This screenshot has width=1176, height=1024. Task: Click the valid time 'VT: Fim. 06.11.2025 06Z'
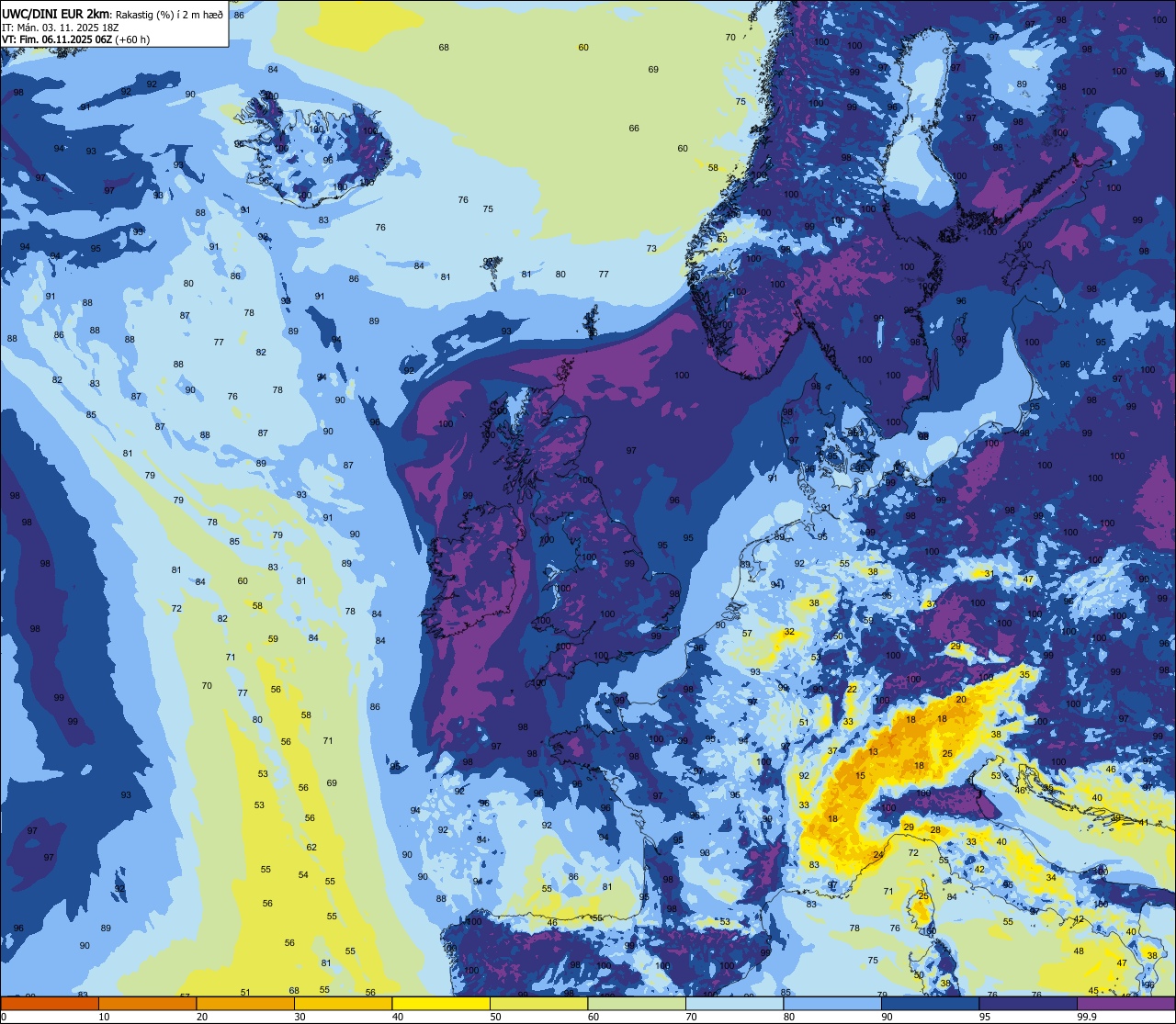click(57, 39)
